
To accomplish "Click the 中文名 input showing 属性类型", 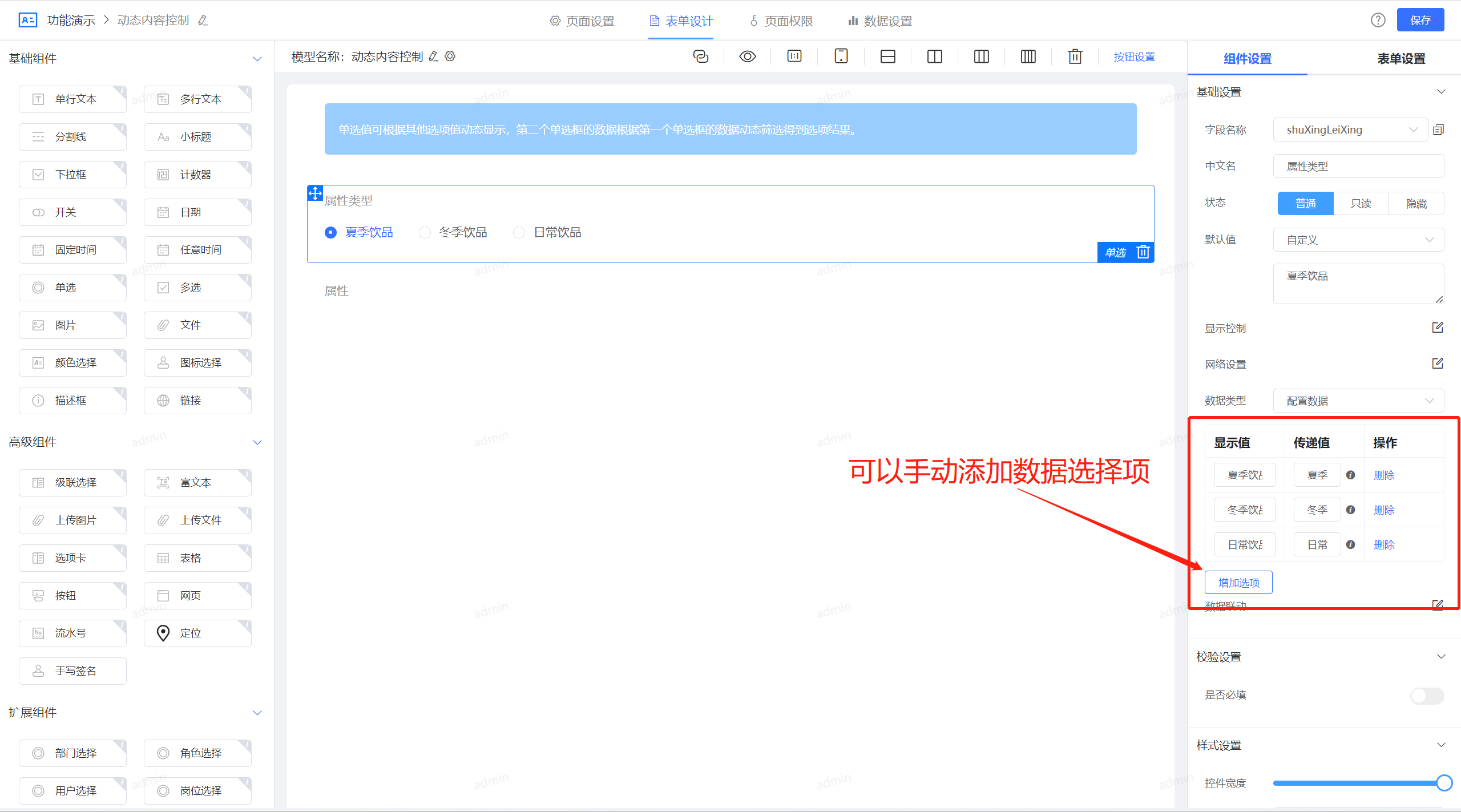I will (1358, 166).
